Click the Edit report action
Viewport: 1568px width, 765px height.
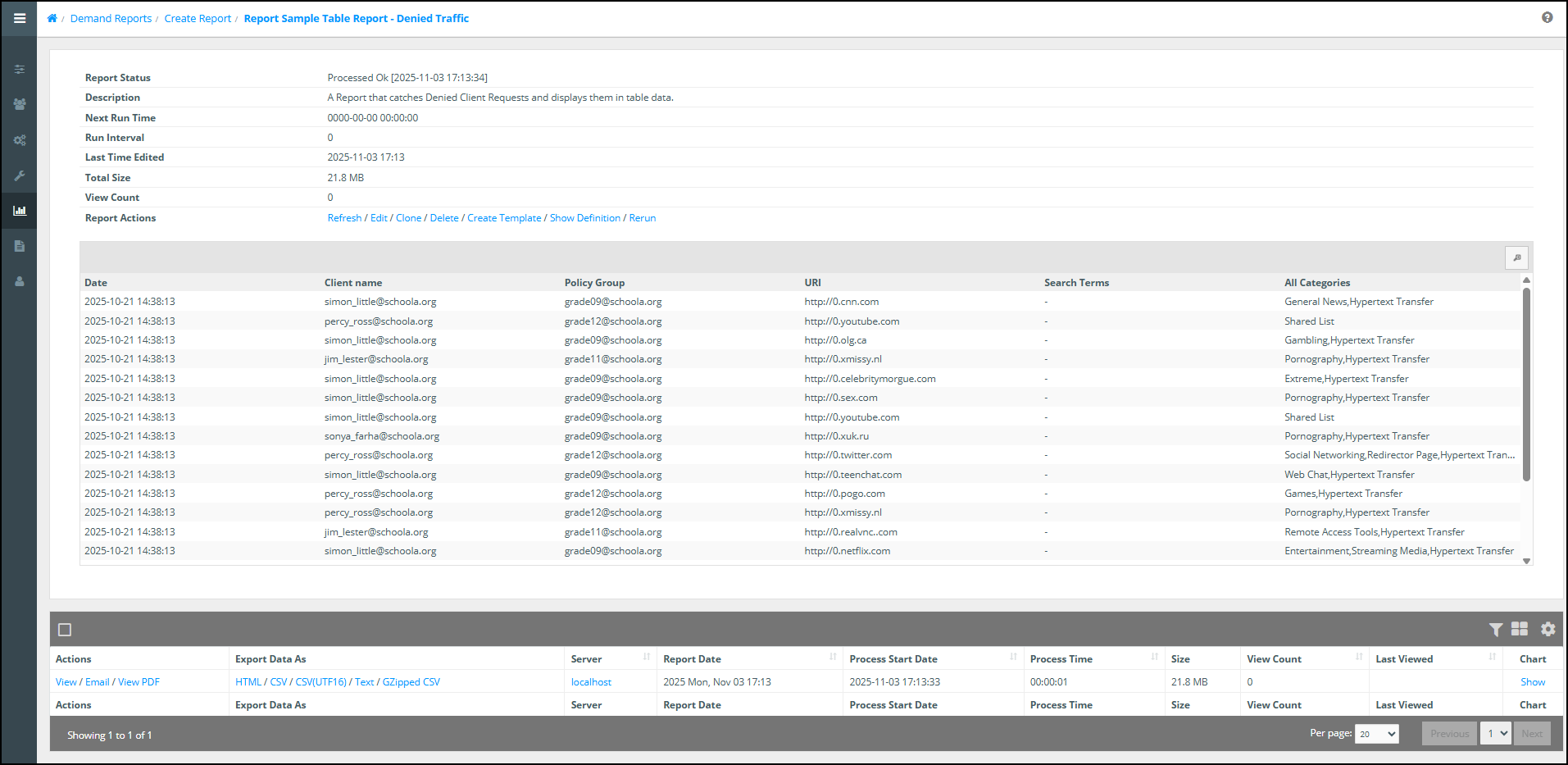click(x=379, y=218)
